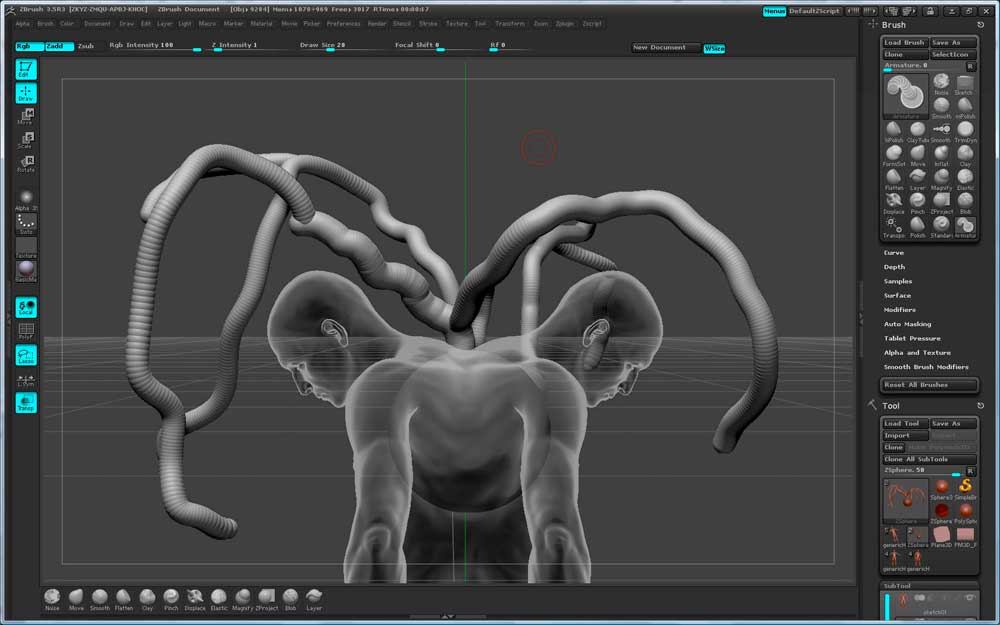Select the mPolish brush
The width and height of the screenshot is (1000, 625).
coord(964,108)
